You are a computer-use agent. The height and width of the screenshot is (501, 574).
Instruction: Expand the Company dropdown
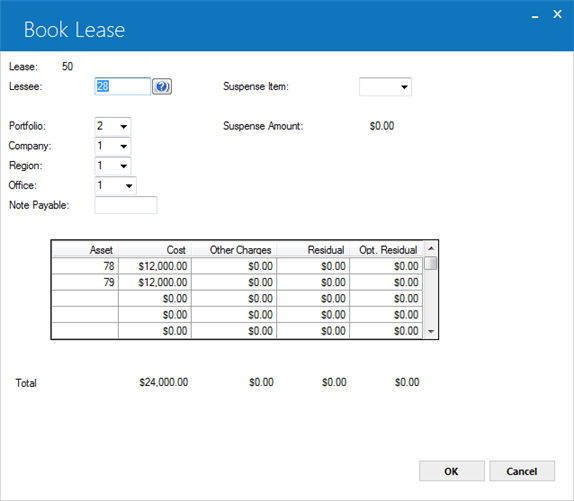pos(113,146)
